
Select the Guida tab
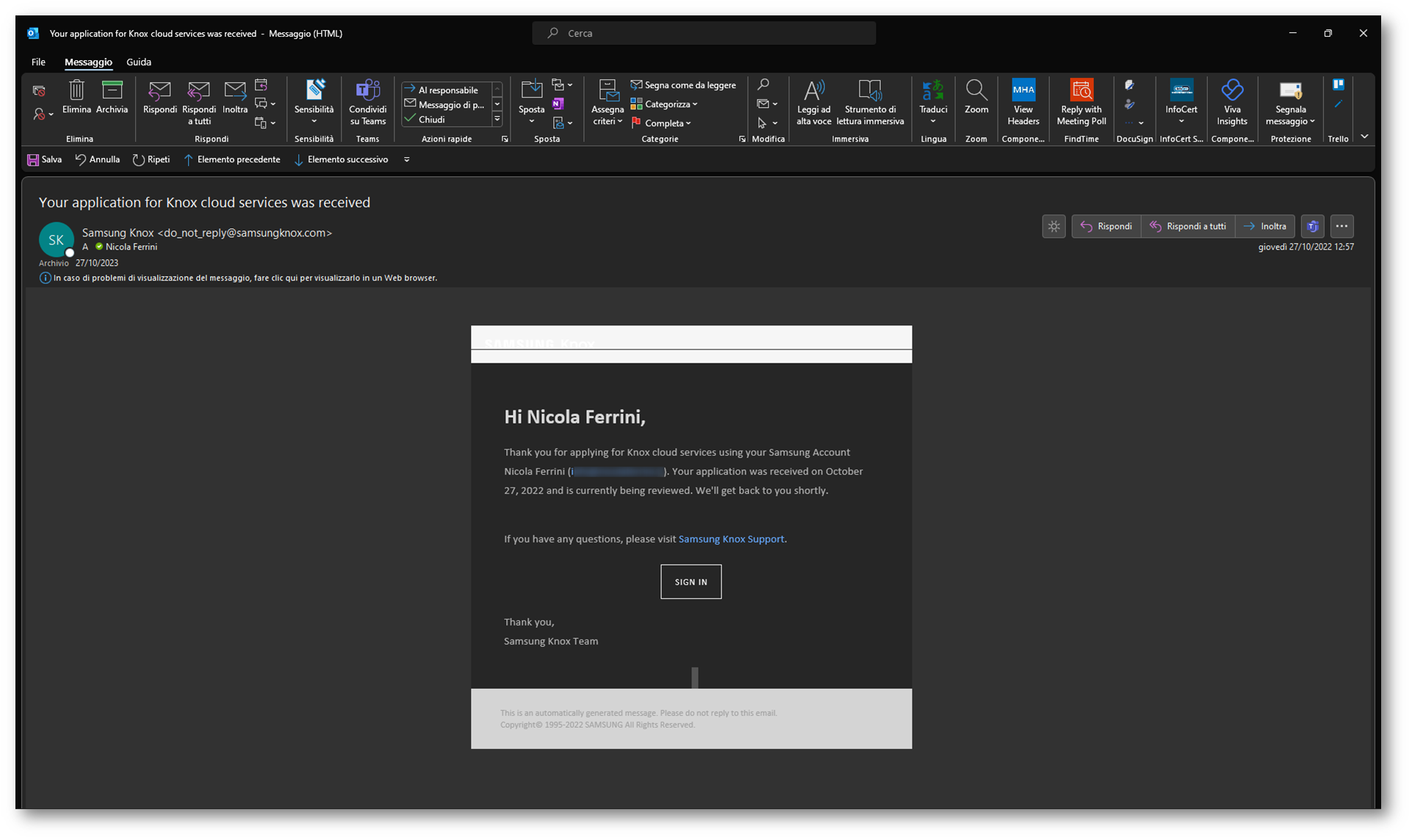point(139,62)
